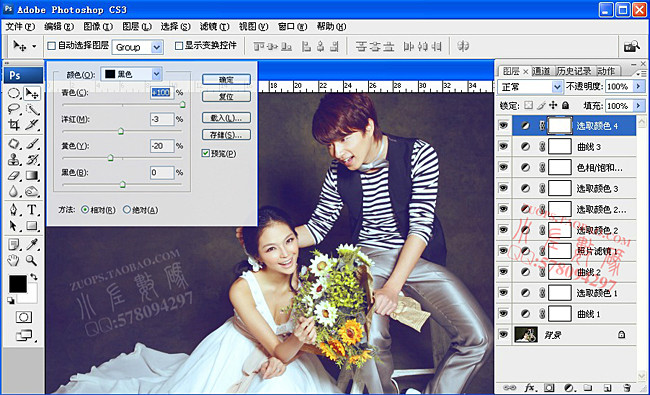Select the Type tool
The height and width of the screenshot is (395, 650).
click(32, 210)
